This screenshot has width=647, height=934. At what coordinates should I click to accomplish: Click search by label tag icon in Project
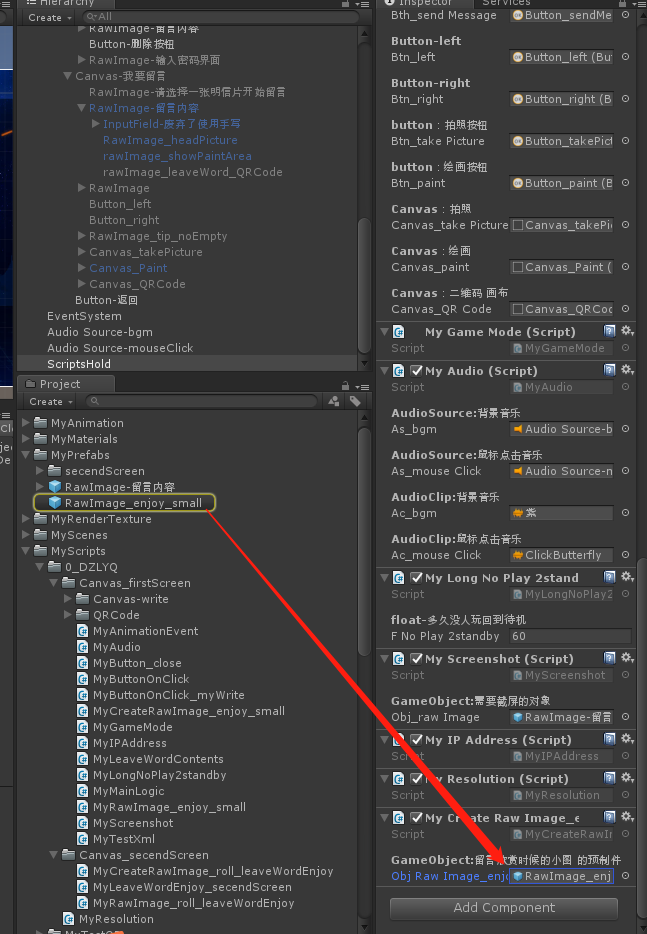pos(355,401)
